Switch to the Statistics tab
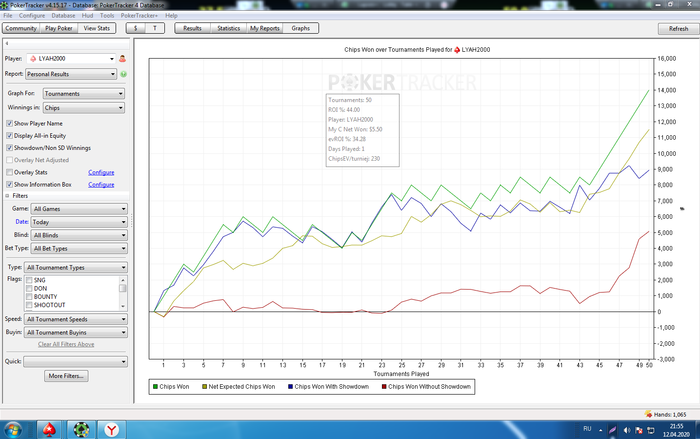 [x=229, y=28]
